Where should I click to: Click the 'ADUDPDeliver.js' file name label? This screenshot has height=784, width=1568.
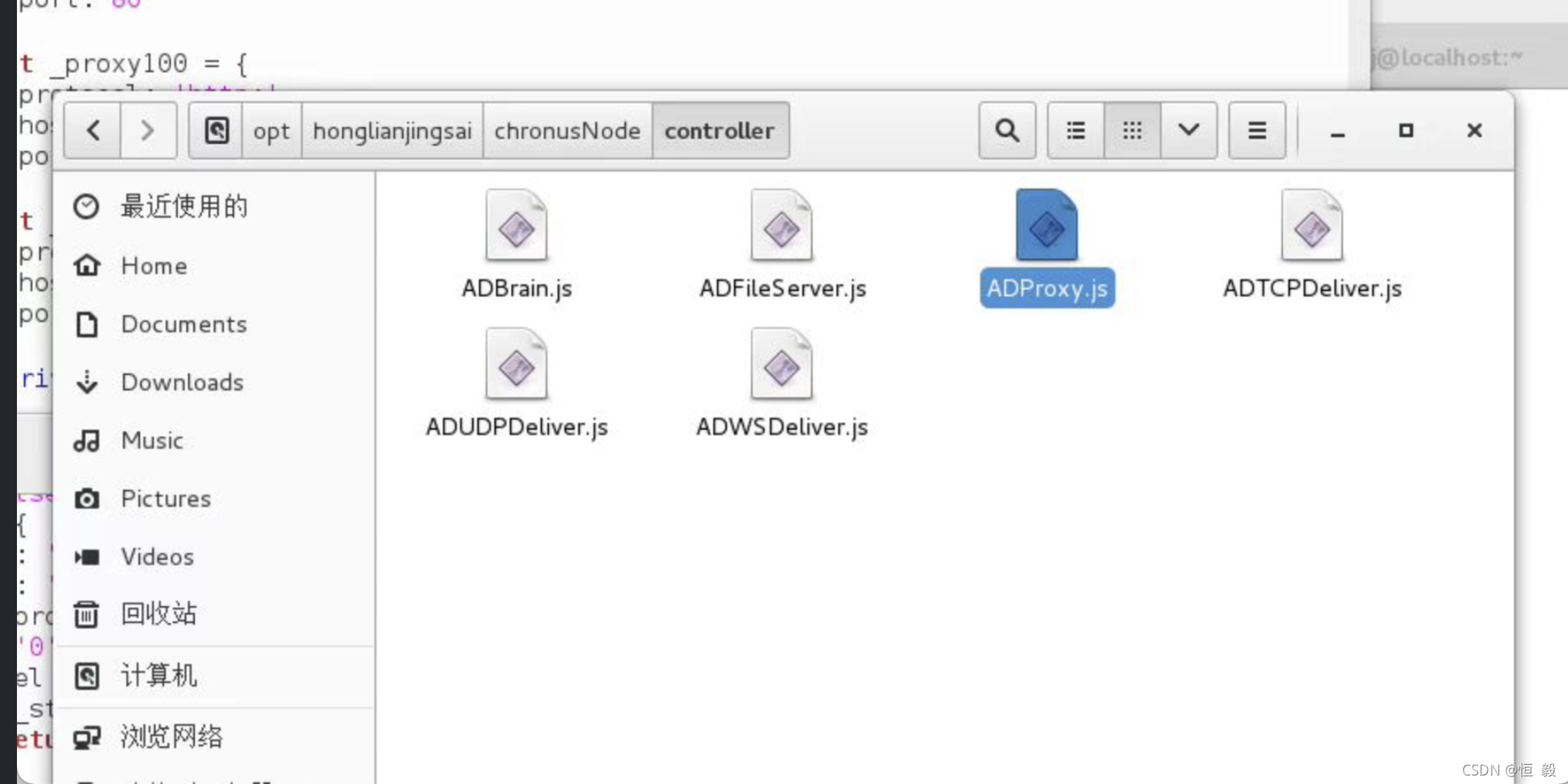517,427
